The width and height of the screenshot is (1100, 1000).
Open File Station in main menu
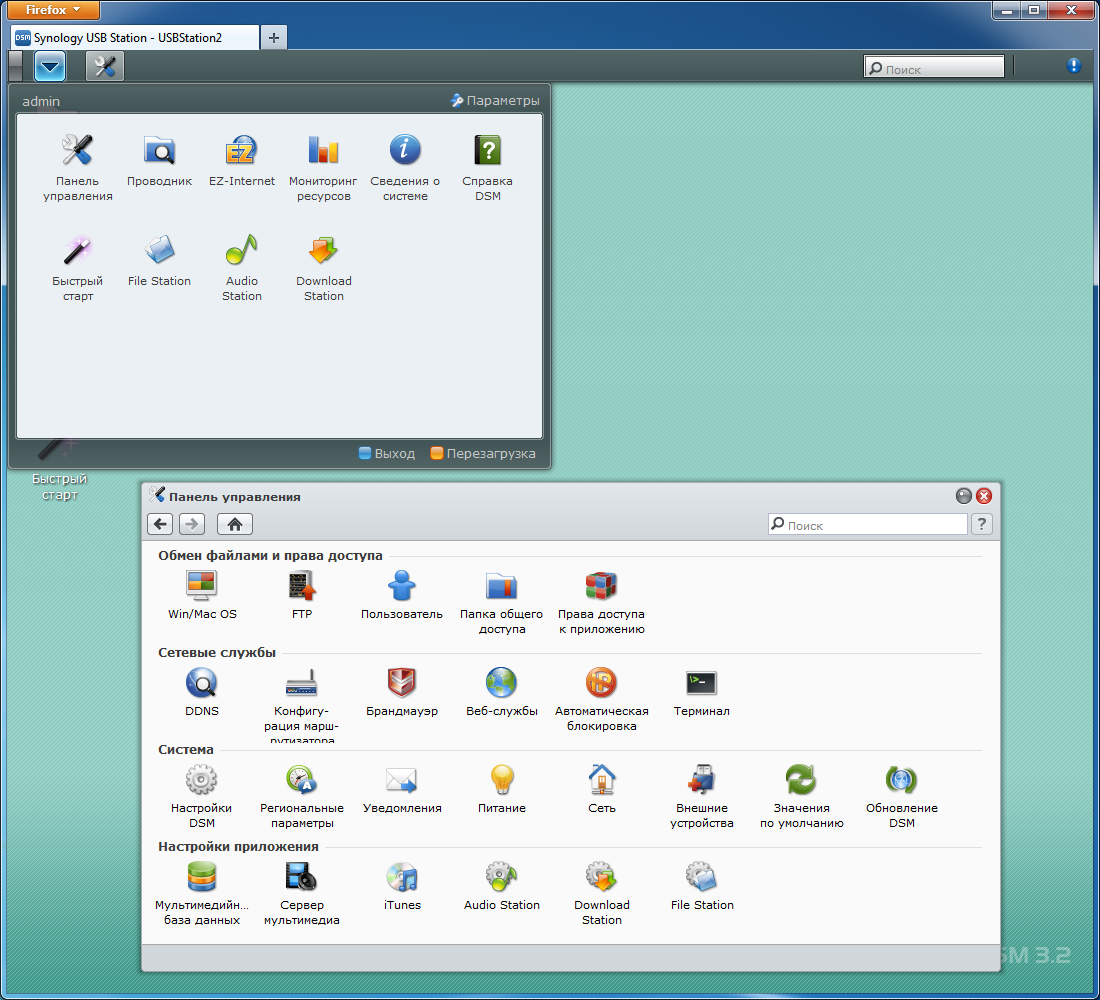159,260
